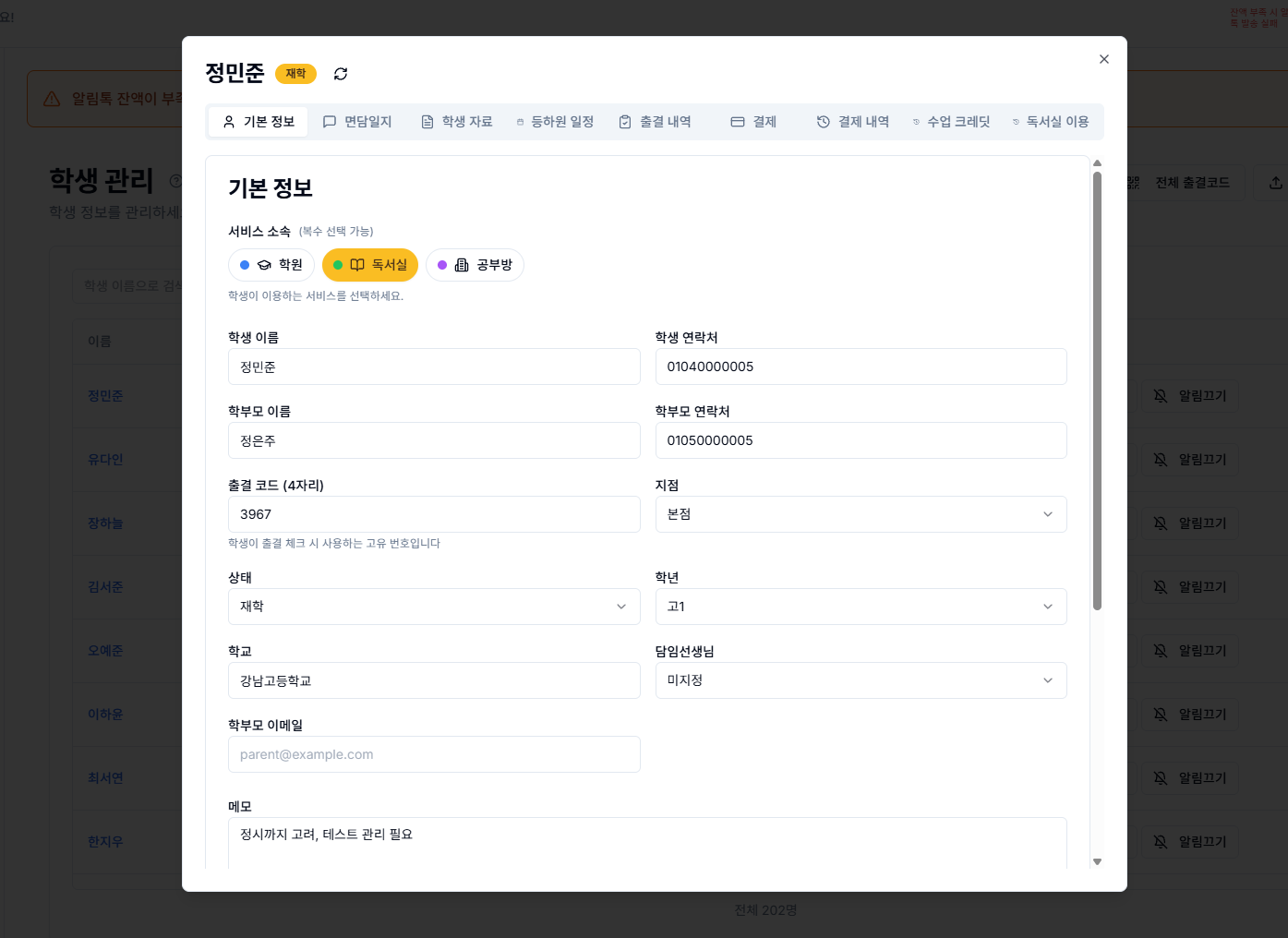Expand the 상태 dropdown showing 재학
Image resolution: width=1288 pixels, height=938 pixels.
pos(434,607)
